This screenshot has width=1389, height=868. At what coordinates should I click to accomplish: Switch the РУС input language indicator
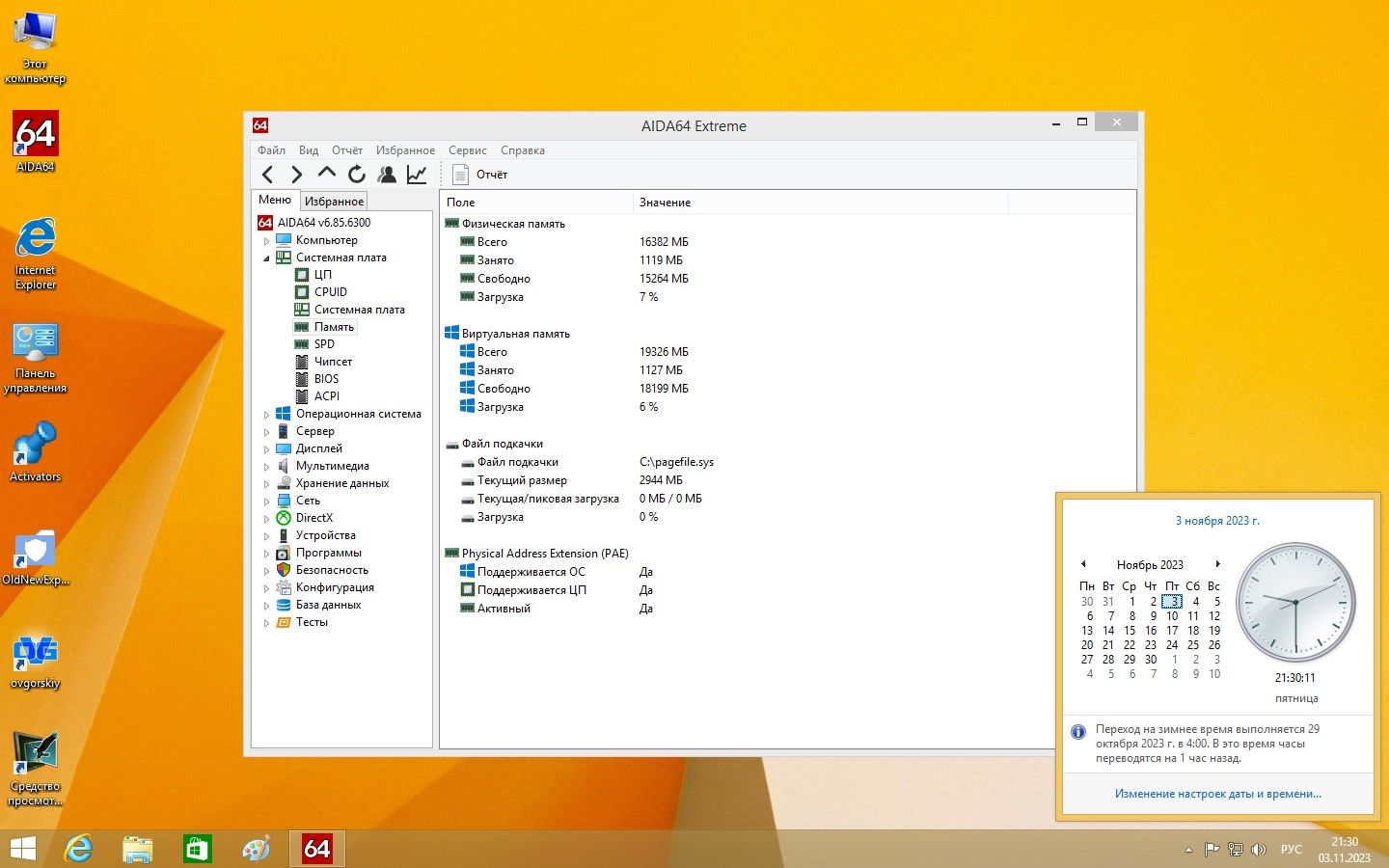click(1291, 850)
